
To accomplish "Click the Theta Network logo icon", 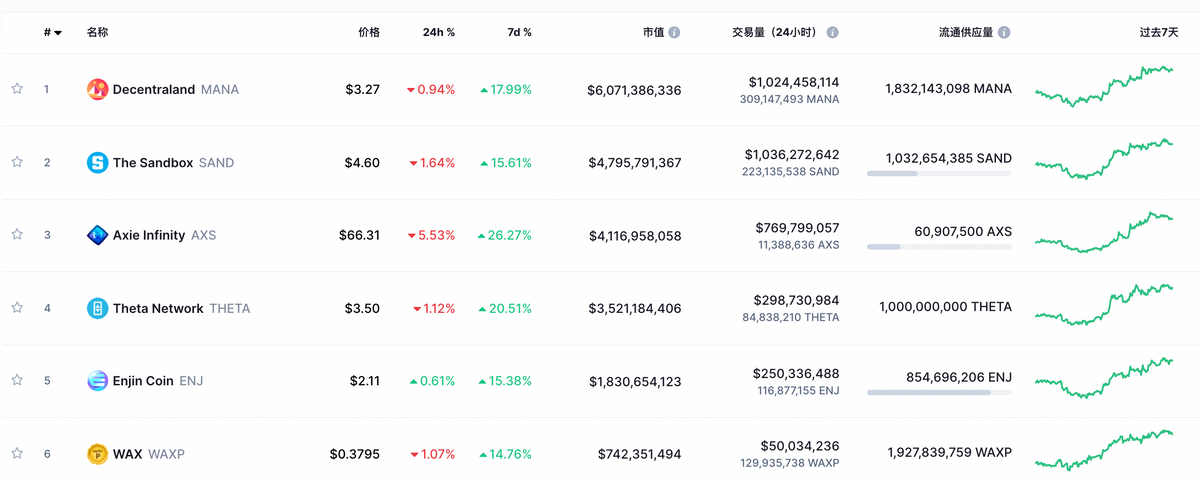I will 97,308.
